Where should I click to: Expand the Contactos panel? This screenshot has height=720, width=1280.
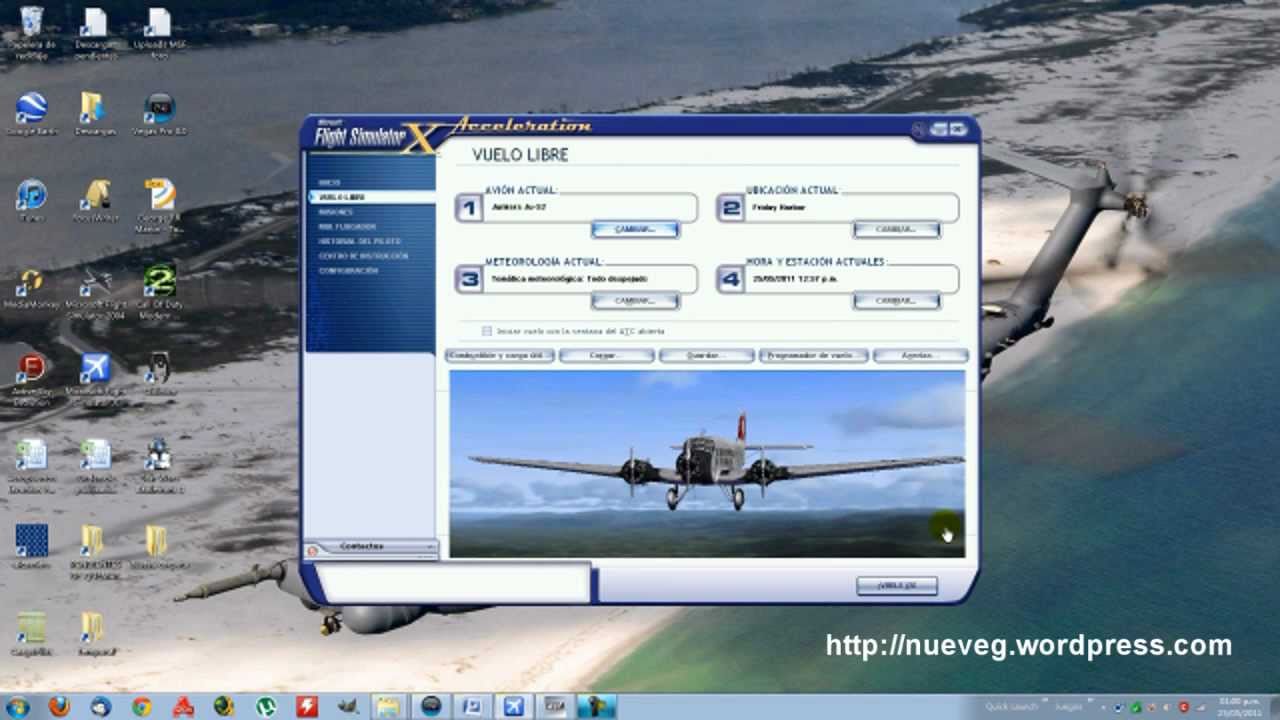click(x=371, y=547)
